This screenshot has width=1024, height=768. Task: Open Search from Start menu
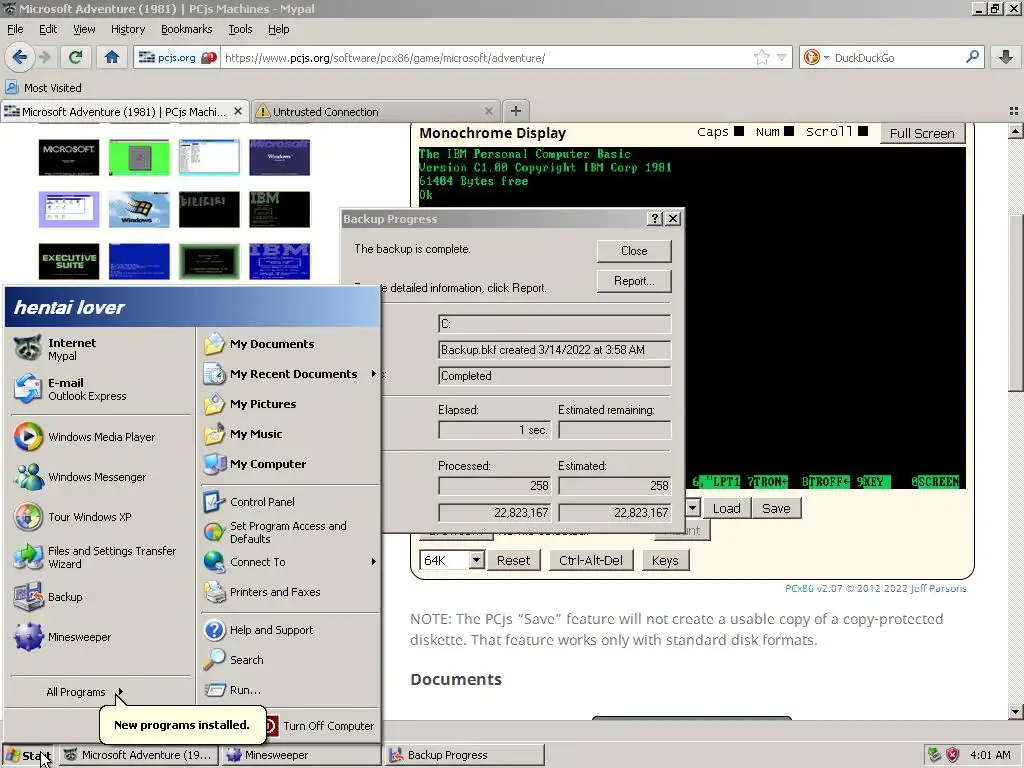click(x=289, y=660)
